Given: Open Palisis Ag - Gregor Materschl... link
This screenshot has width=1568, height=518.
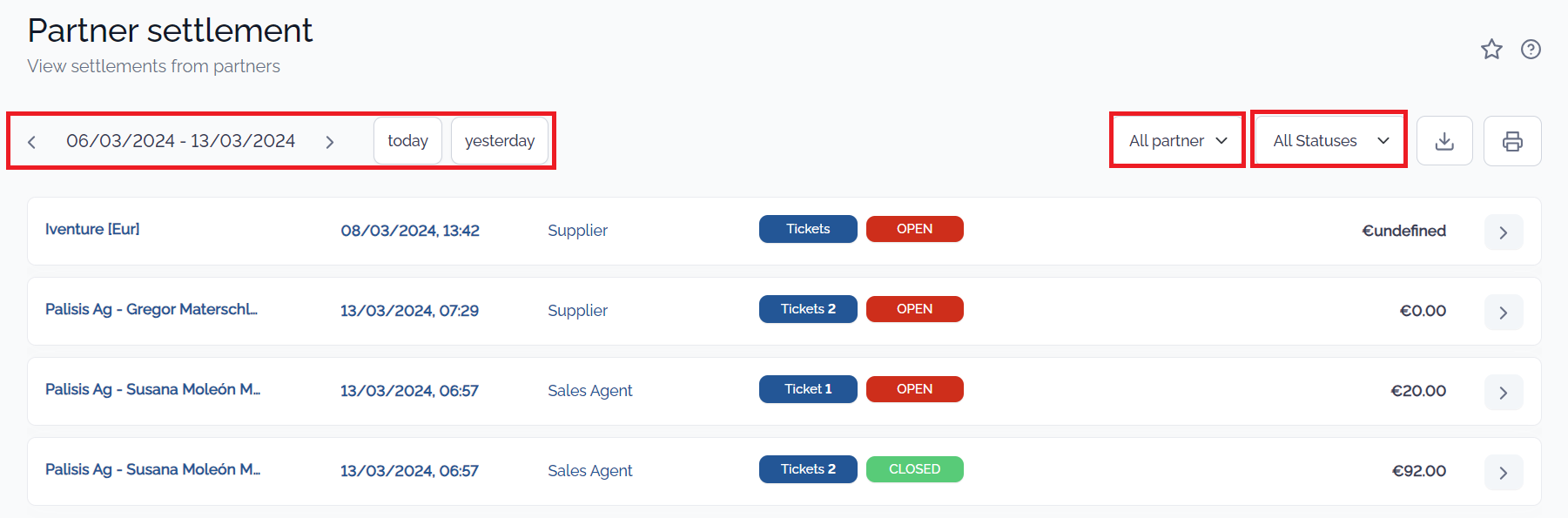Looking at the screenshot, I should point(151,309).
